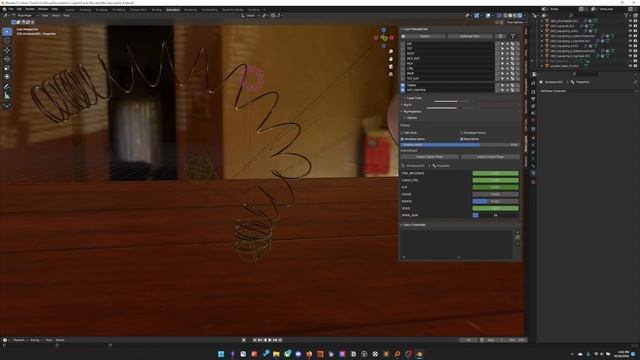
Task: Click the play animation button in timeline
Action: 270,340
